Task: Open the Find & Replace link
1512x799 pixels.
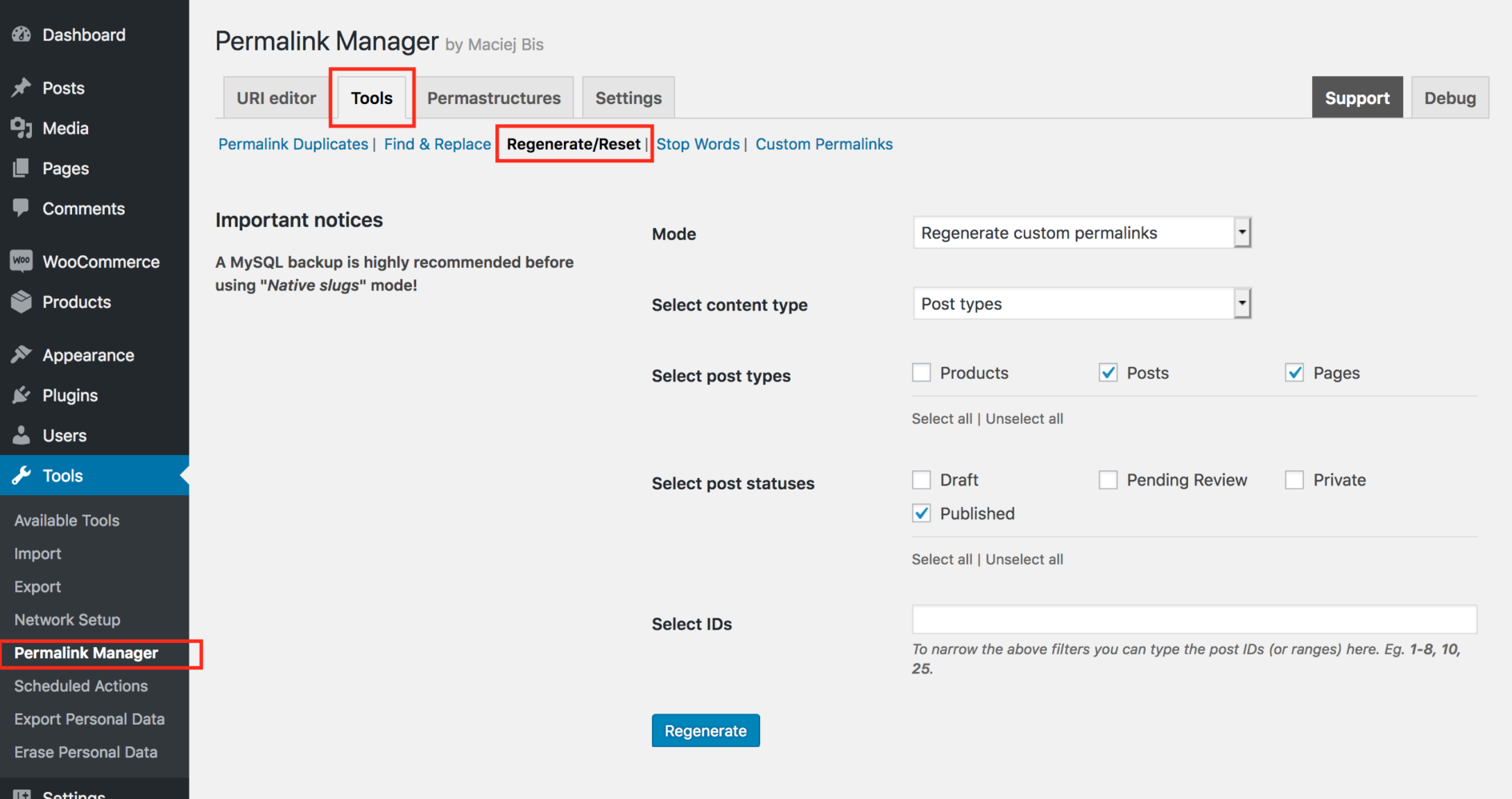Action: click(x=437, y=144)
